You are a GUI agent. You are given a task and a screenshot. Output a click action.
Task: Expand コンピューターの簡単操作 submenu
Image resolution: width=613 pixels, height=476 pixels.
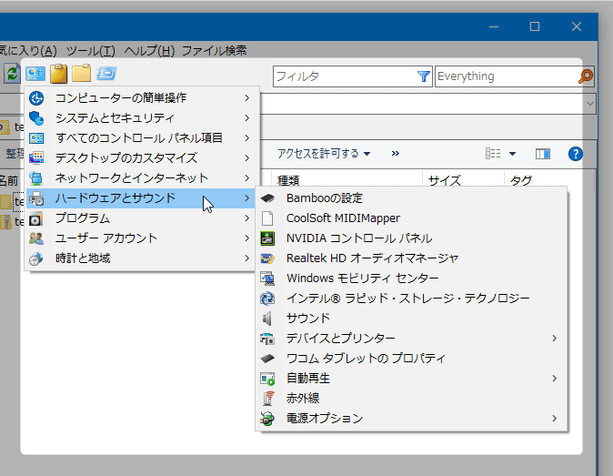click(140, 98)
